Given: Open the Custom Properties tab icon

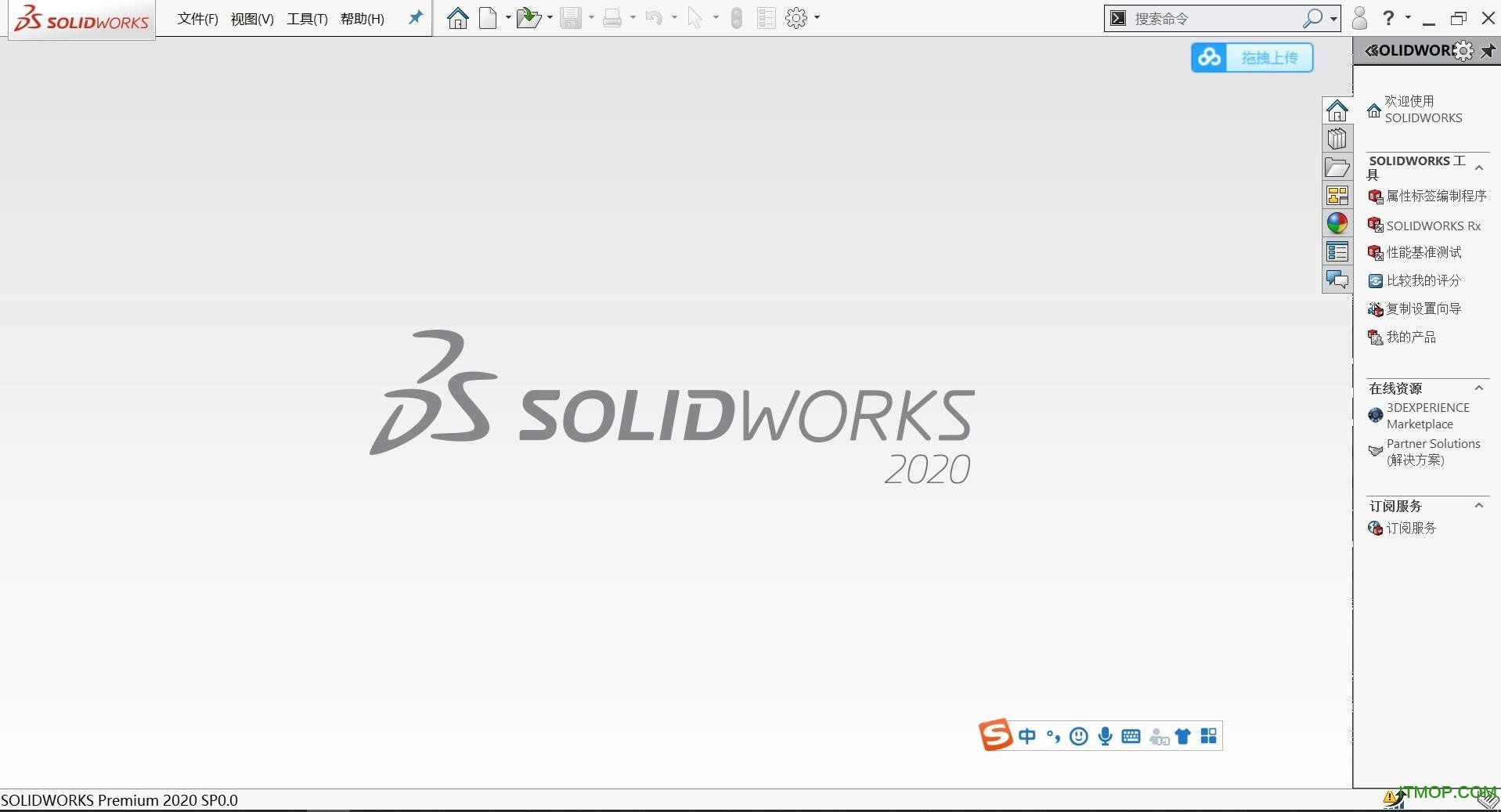Looking at the screenshot, I should coord(1337,251).
